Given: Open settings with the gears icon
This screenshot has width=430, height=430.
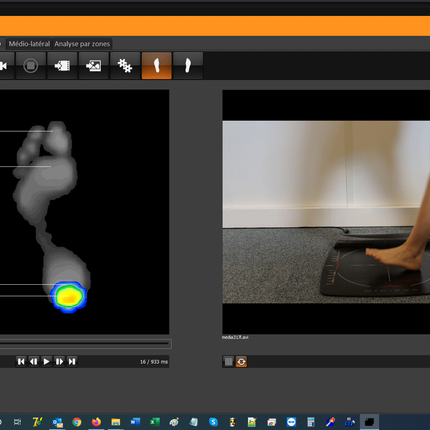Looking at the screenshot, I should [125, 66].
